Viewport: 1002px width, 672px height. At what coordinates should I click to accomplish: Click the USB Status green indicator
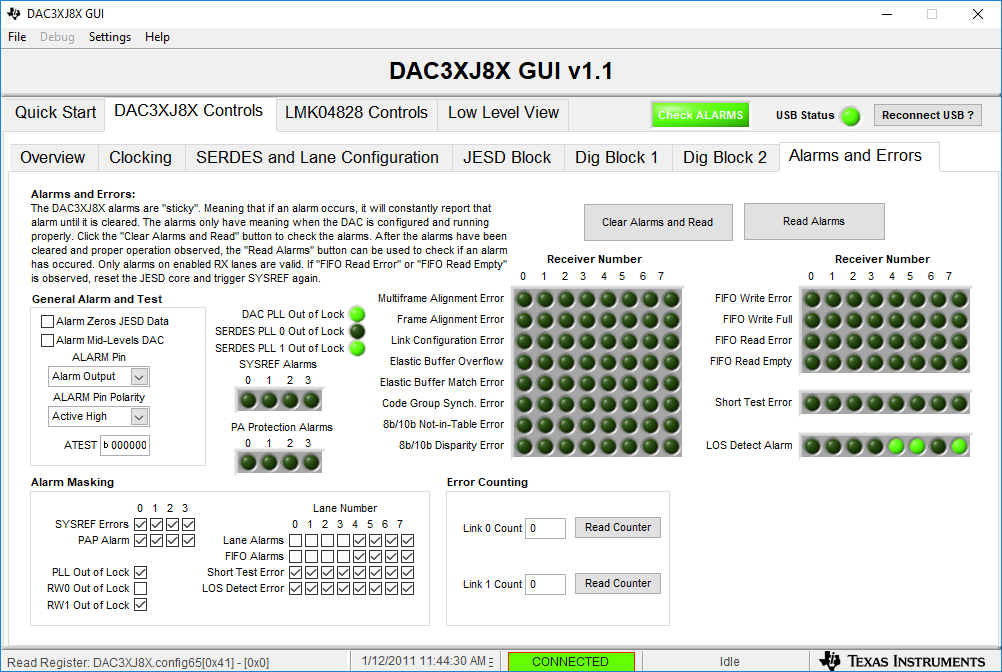point(851,116)
